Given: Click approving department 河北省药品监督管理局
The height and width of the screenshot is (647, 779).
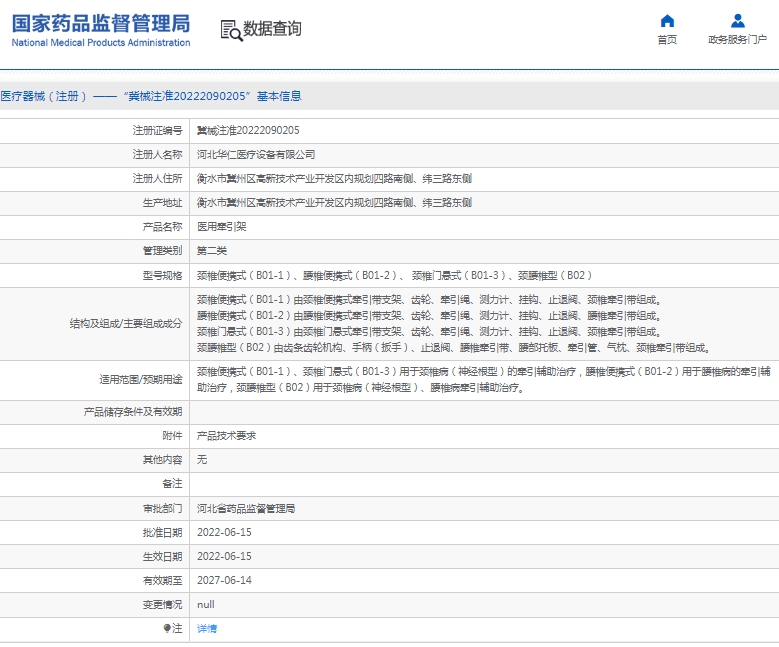Looking at the screenshot, I should click(x=246, y=508).
